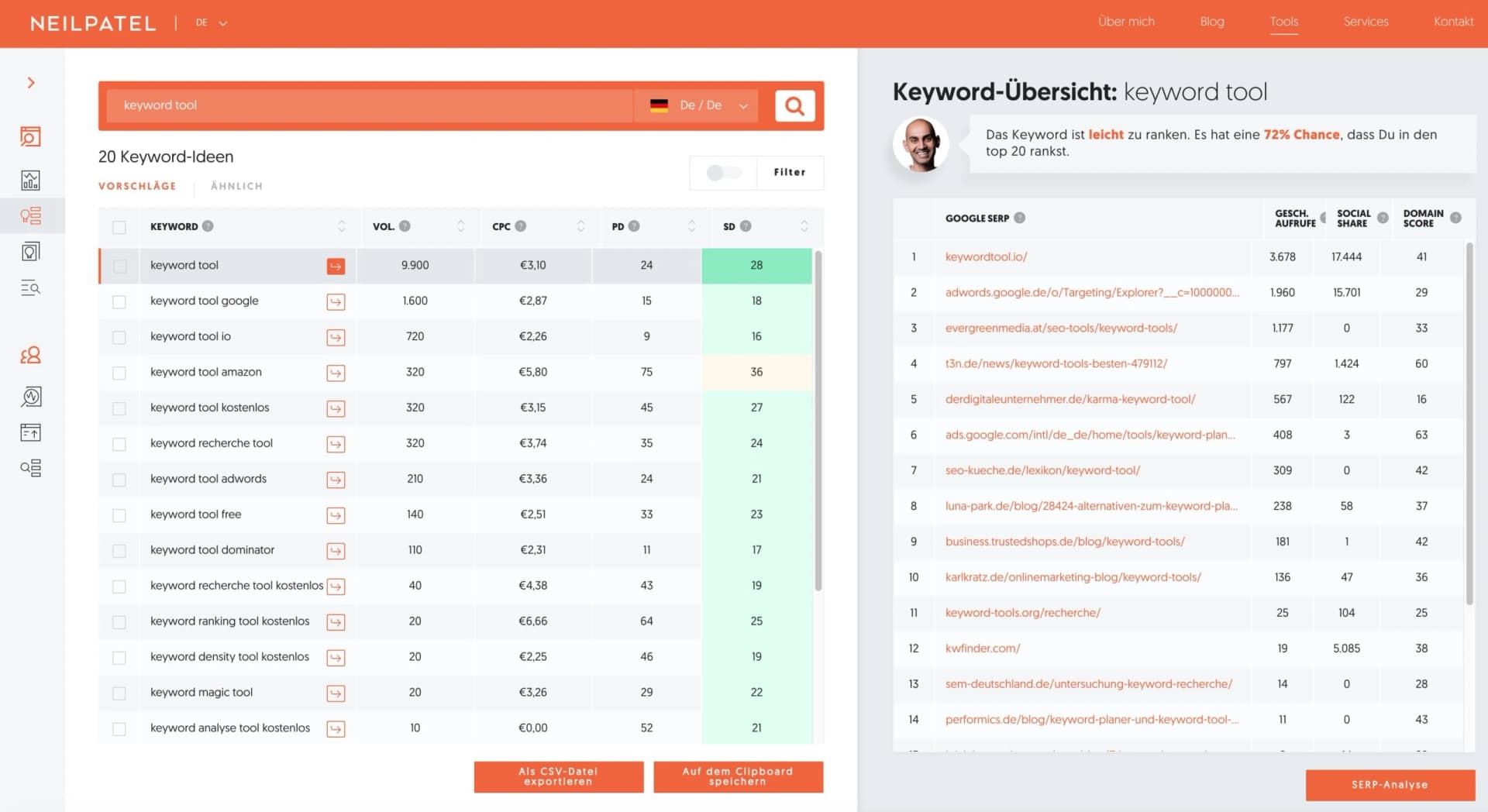The image size is (1488, 812).
Task: Enable the Filter toggle switch
Action: point(722,172)
